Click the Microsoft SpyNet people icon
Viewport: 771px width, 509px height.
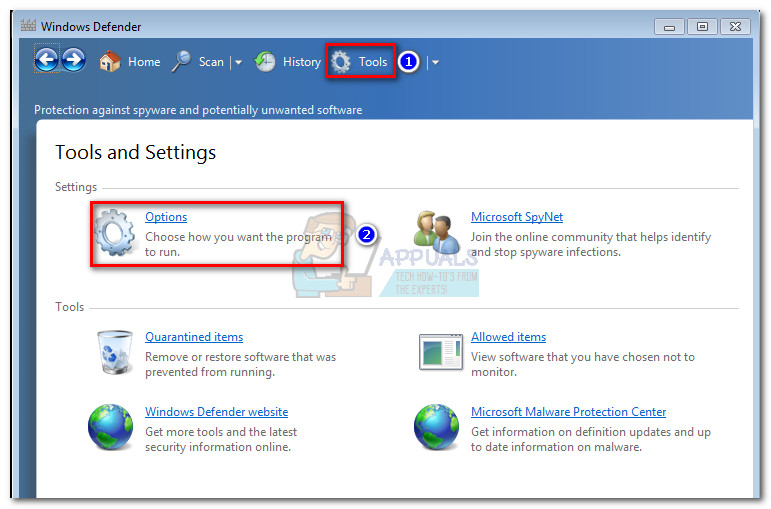(436, 233)
